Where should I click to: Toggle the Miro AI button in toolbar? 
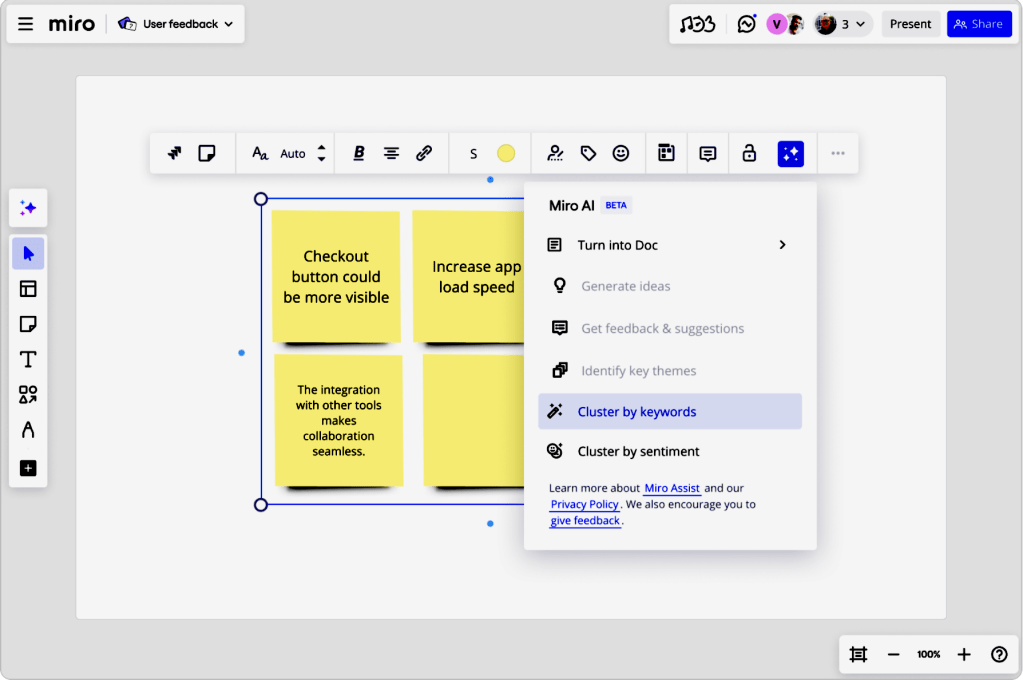tap(791, 154)
